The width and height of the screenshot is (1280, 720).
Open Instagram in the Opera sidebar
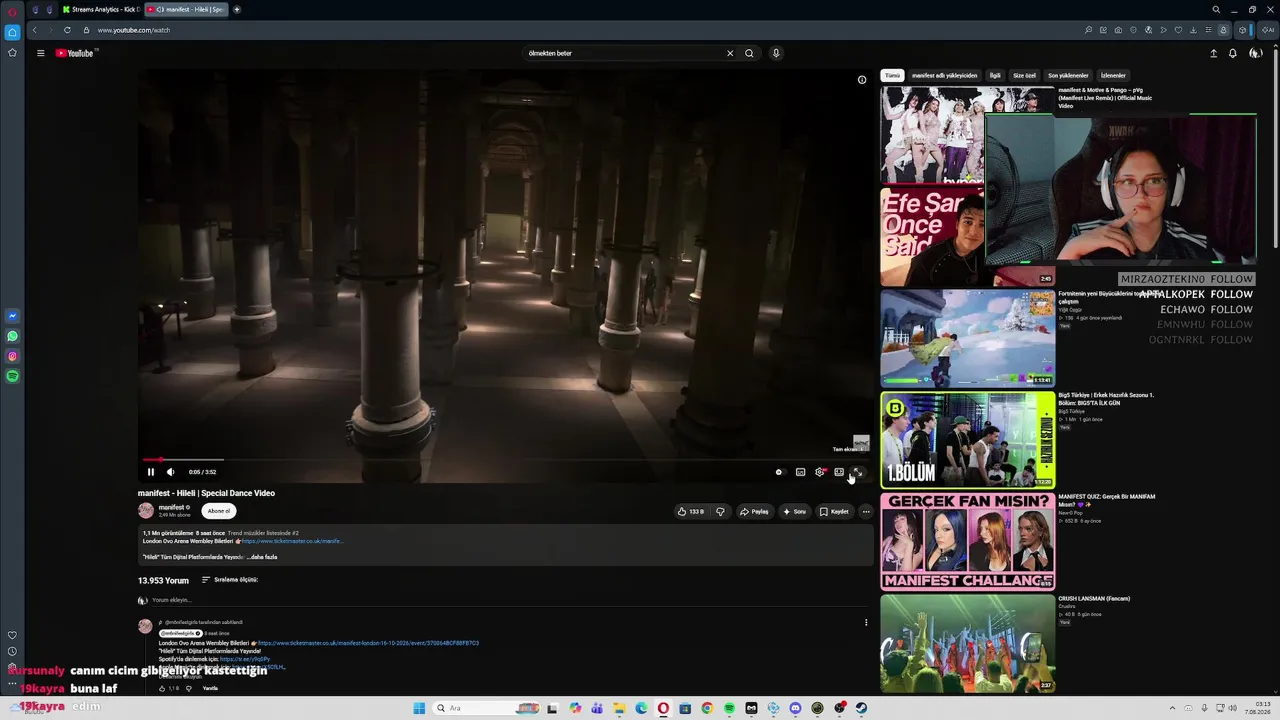click(12, 356)
